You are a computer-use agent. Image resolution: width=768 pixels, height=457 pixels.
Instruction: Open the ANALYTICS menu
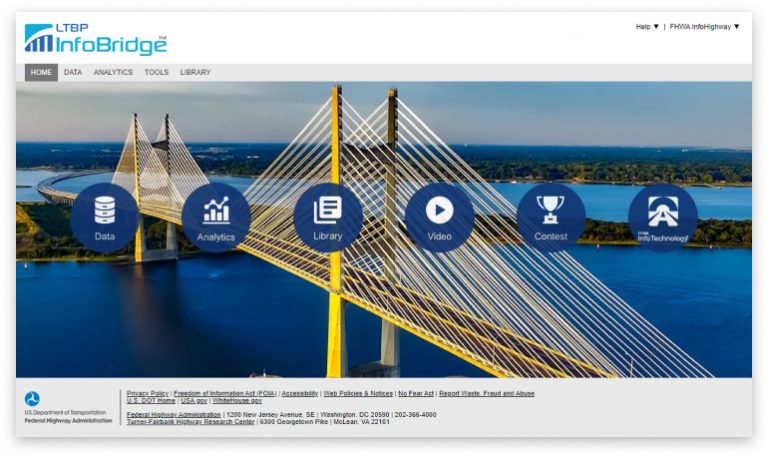click(113, 72)
